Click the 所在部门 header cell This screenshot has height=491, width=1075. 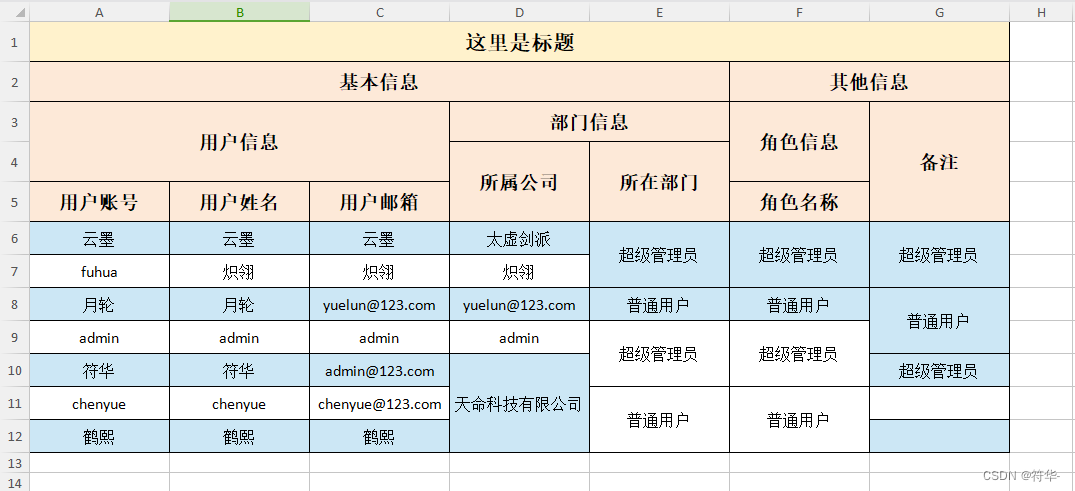coord(660,182)
